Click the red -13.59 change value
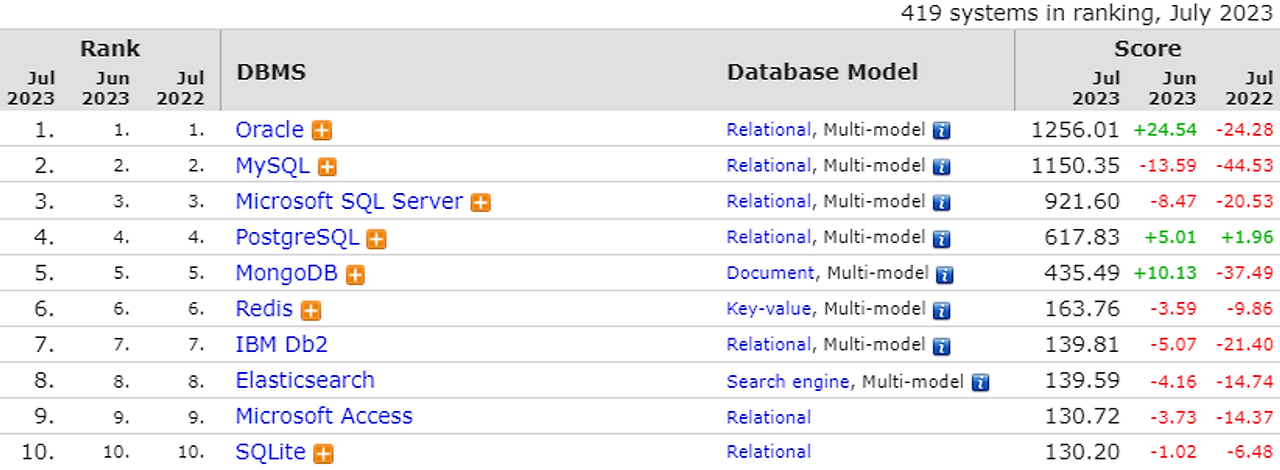This screenshot has height=470, width=1280. tap(1168, 166)
